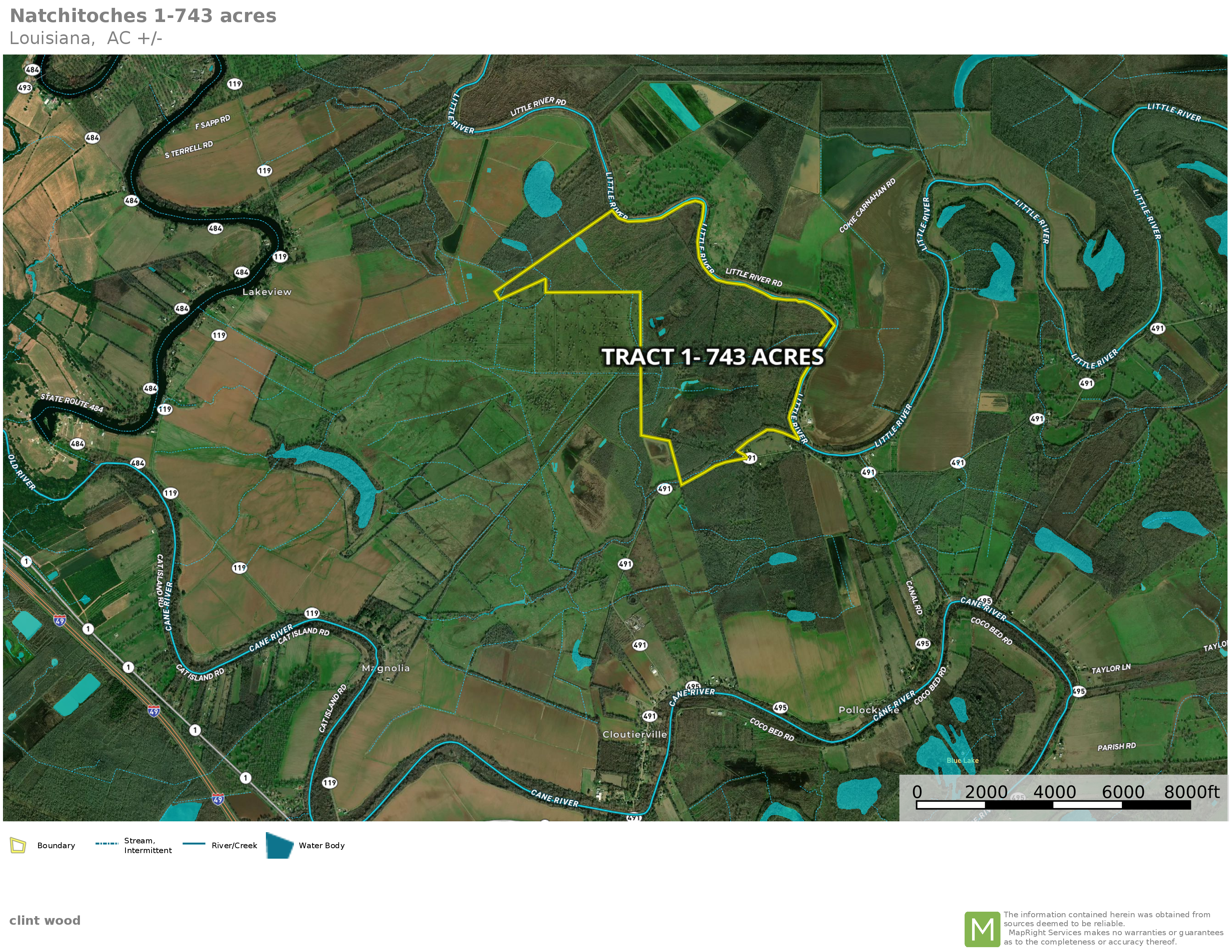Click the route 495 marker near Pollock
Screen dimensions: 1232x952
(780, 707)
